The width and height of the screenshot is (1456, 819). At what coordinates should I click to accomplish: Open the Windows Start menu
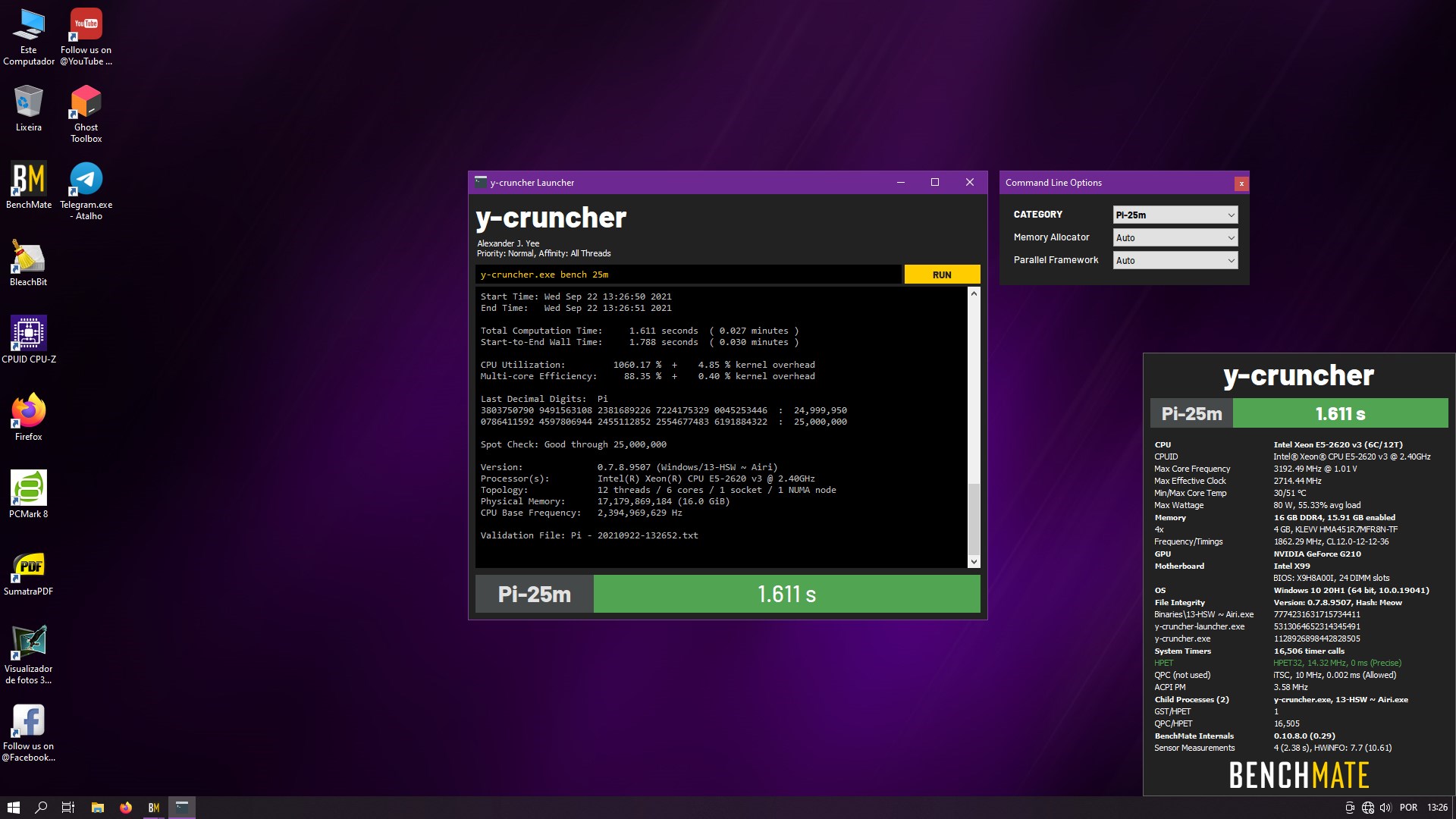[13, 808]
